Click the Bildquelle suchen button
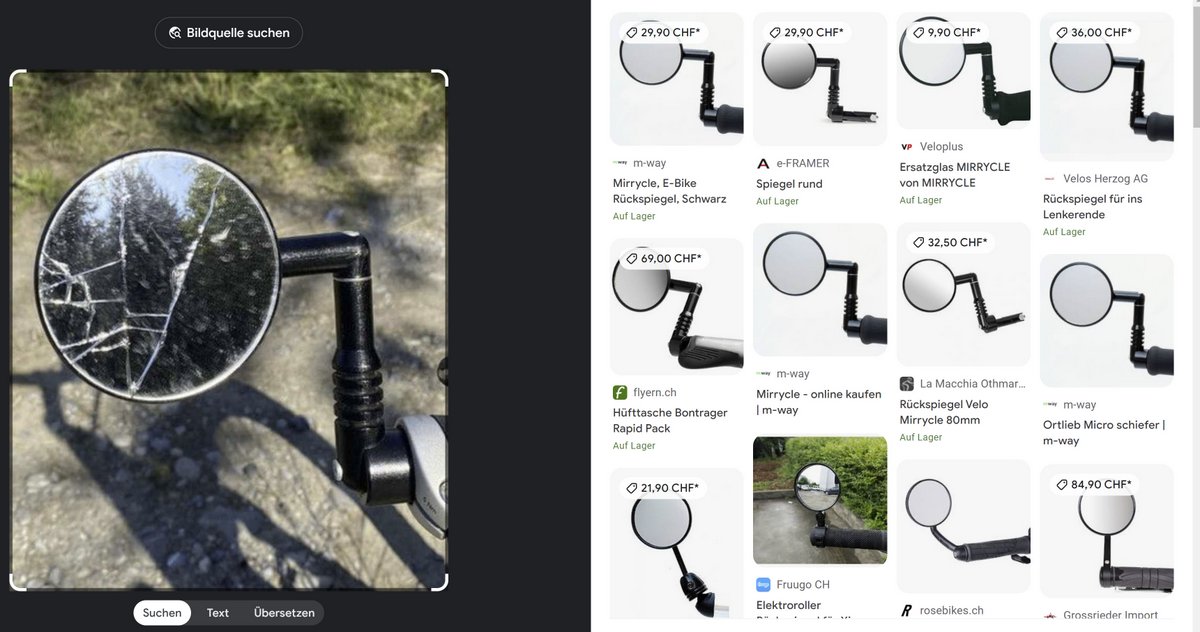Screen dimensions: 1200x632 tap(229, 33)
